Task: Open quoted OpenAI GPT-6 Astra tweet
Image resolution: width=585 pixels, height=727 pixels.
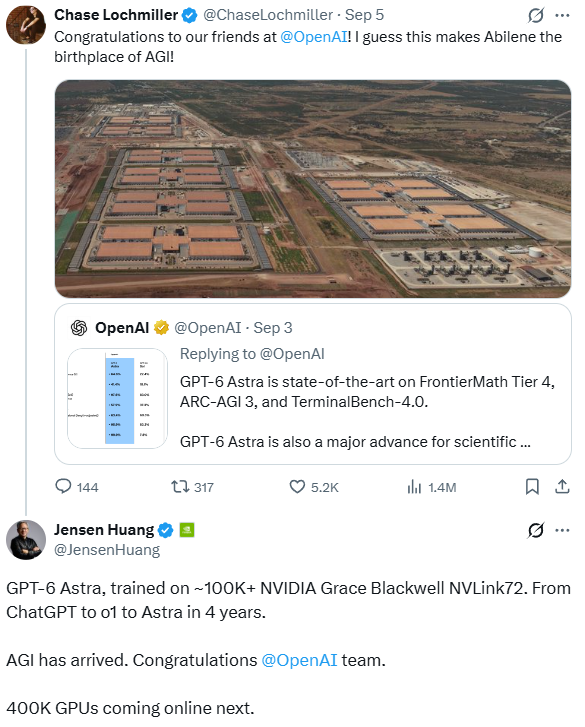Action: (x=313, y=384)
